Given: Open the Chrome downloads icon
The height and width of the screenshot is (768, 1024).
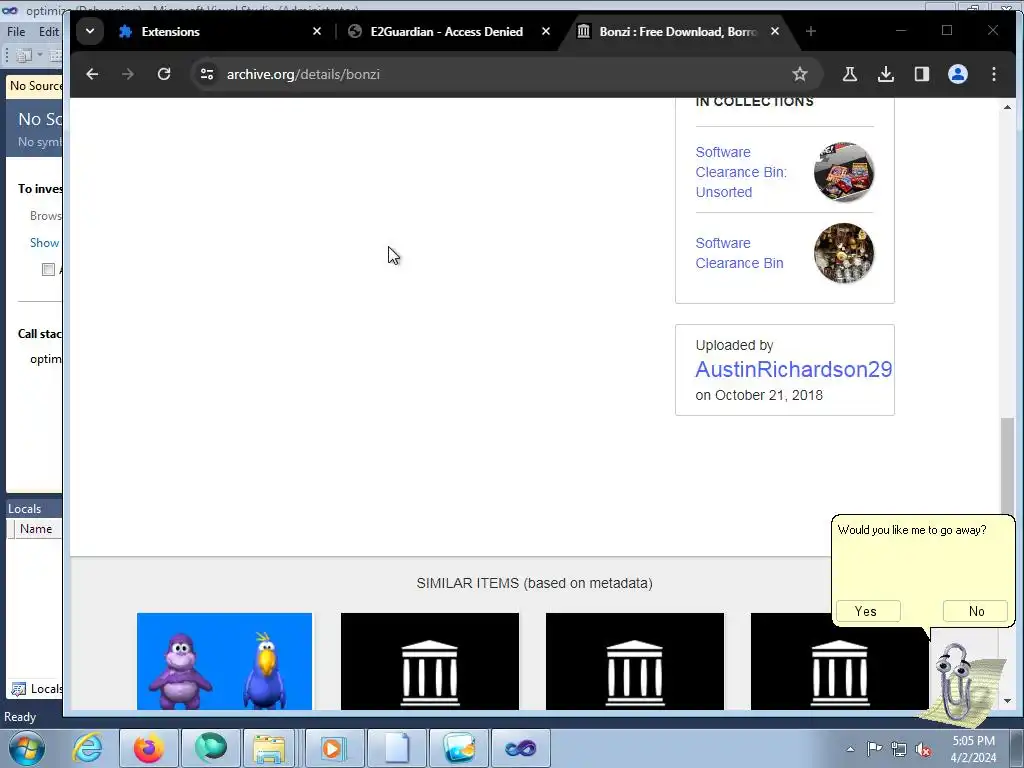Looking at the screenshot, I should (886, 74).
